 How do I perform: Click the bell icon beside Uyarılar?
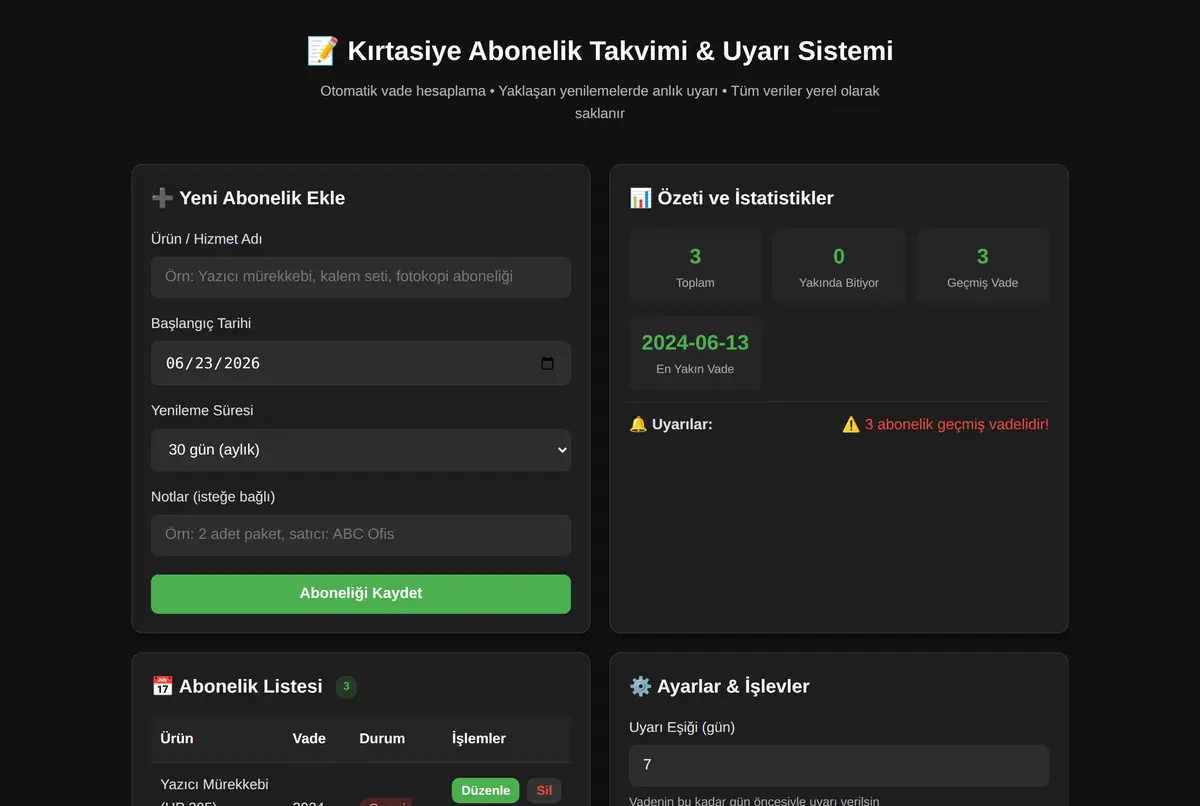pyautogui.click(x=639, y=424)
